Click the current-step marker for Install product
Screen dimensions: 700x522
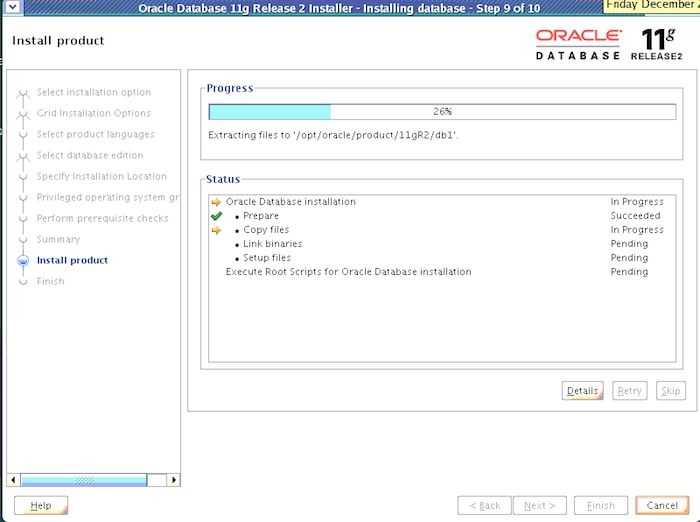(23, 260)
